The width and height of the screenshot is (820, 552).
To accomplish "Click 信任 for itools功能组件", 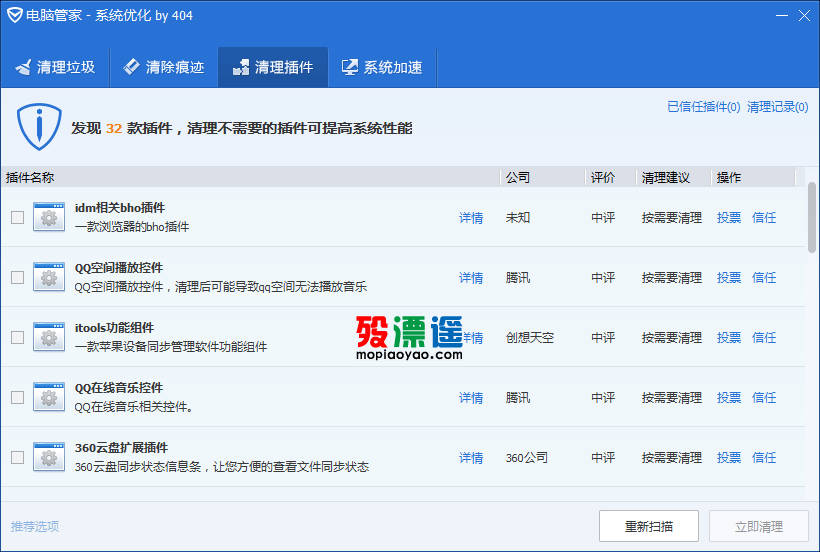I will tap(764, 338).
